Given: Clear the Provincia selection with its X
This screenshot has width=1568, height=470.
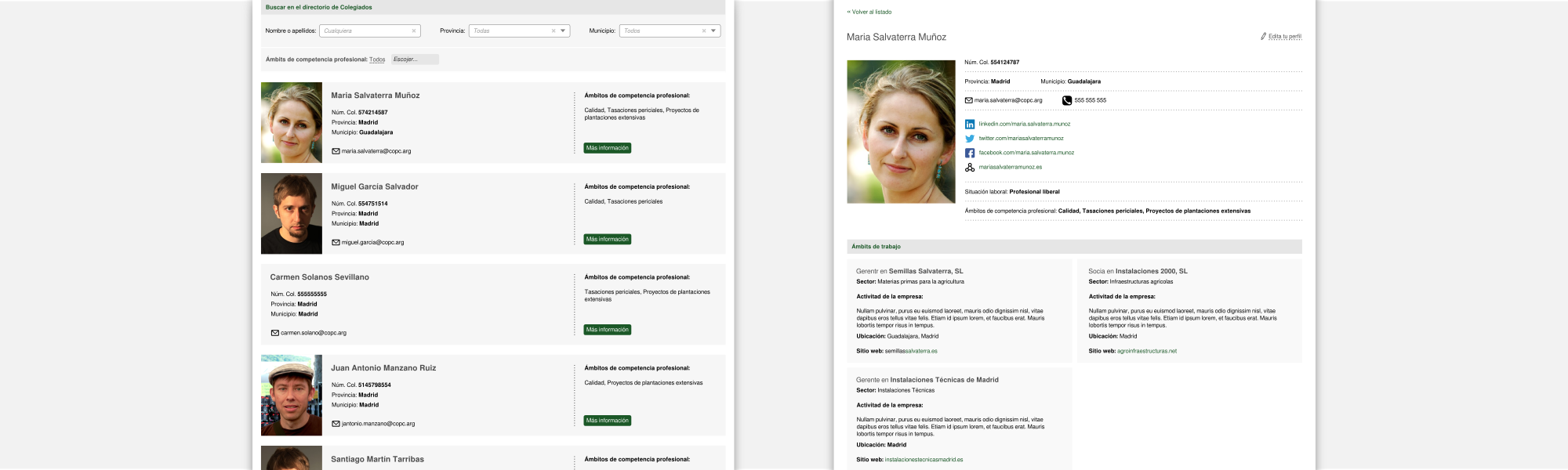Looking at the screenshot, I should point(554,31).
